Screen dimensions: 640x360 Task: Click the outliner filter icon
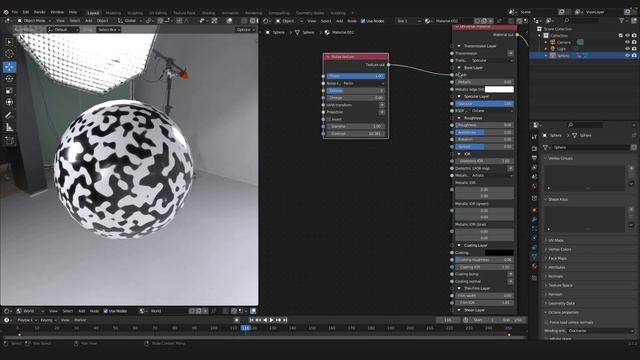[x=622, y=20]
